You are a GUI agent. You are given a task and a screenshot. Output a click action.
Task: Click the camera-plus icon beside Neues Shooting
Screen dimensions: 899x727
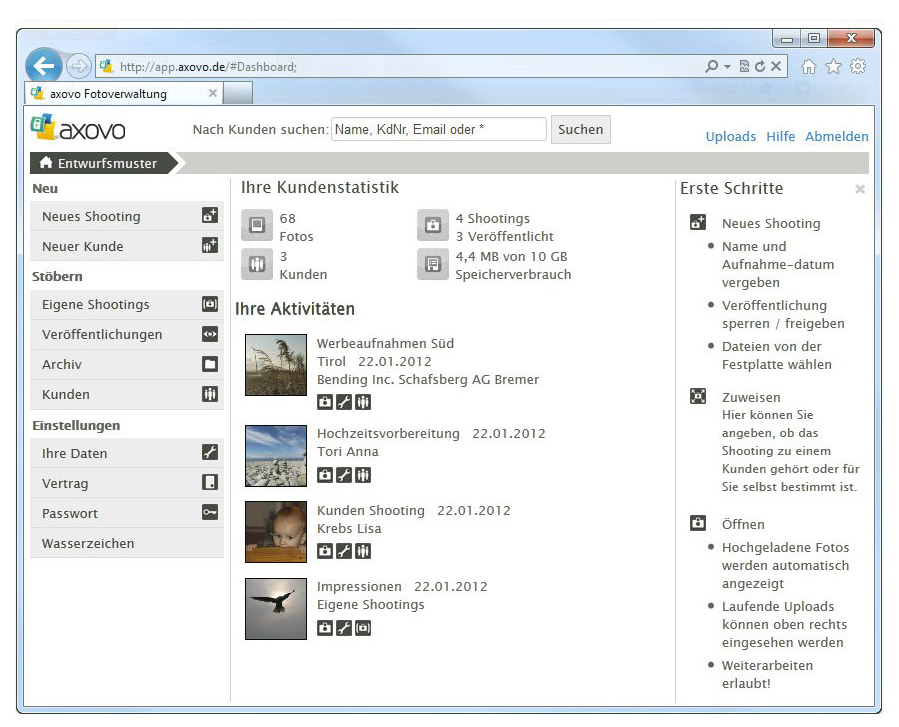point(210,216)
